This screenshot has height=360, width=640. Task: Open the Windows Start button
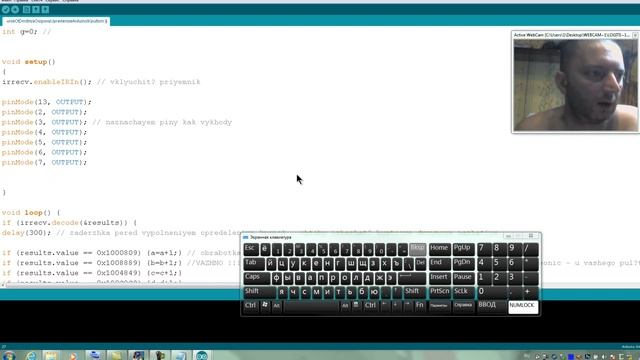(9, 356)
